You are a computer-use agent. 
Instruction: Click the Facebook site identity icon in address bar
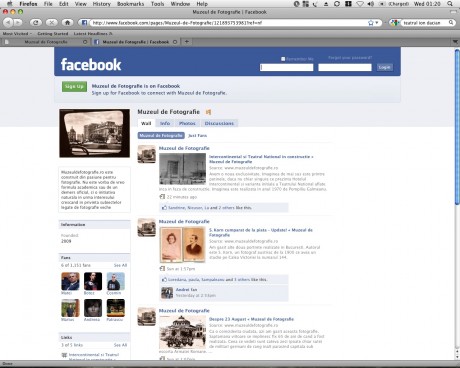coord(84,23)
